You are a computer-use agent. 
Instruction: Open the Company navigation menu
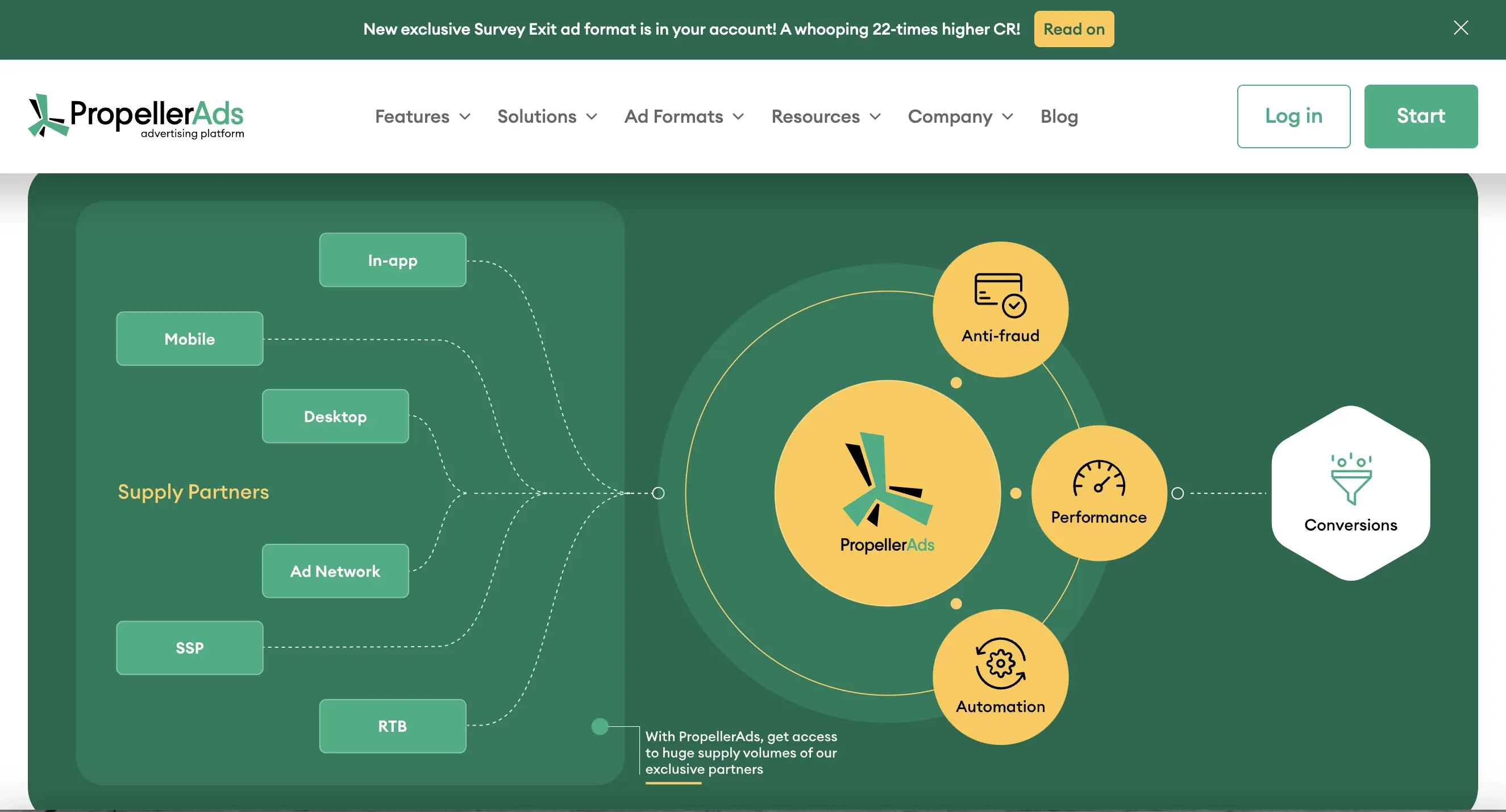[x=959, y=116]
